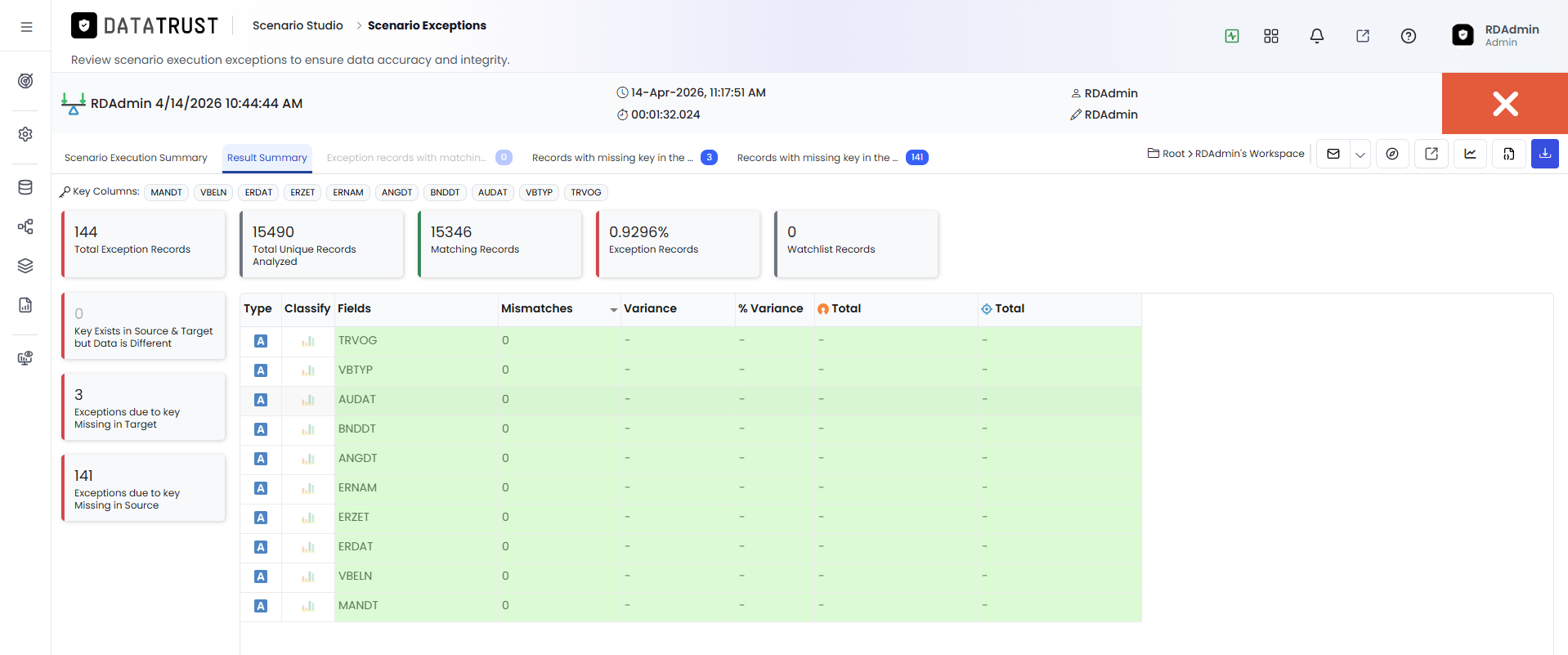
Task: Click the header open-in-new-window icon
Action: [x=1363, y=36]
